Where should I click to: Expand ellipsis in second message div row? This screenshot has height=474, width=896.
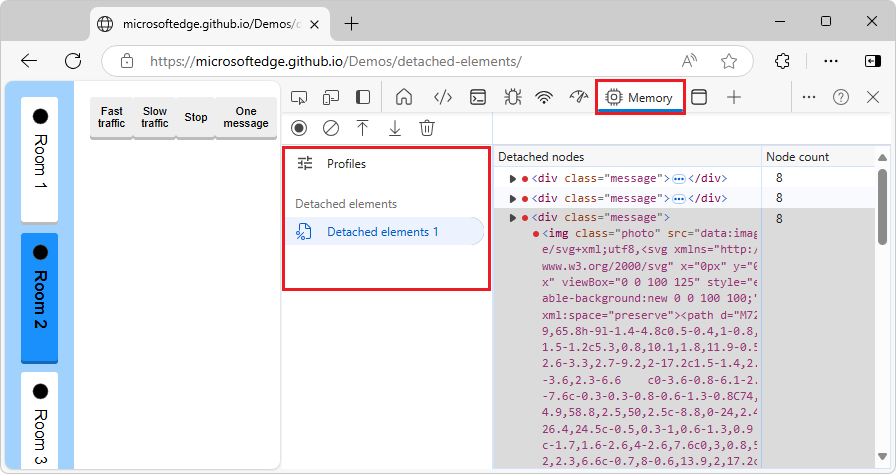678,199
